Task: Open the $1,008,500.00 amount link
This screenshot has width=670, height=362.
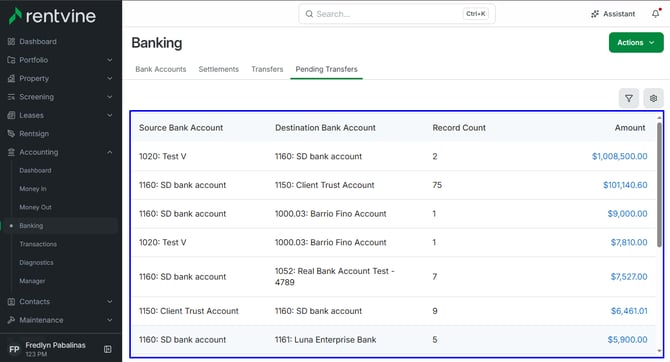Action: coord(619,156)
